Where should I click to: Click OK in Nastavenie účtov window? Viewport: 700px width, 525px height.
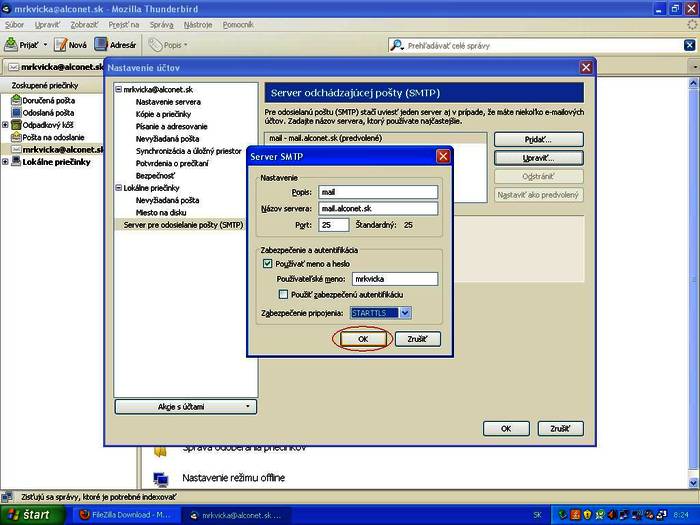(506, 429)
